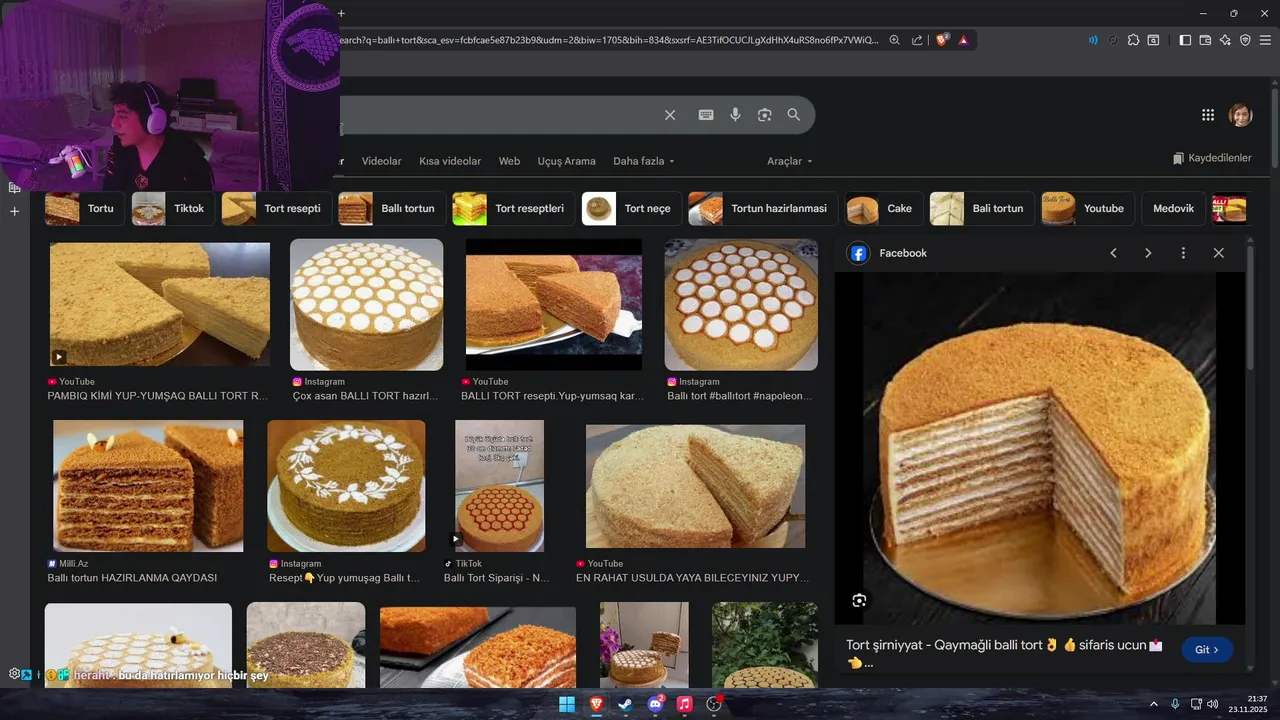The width and height of the screenshot is (1280, 720).
Task: Open the browser extensions puzzle icon
Action: pyautogui.click(x=1133, y=40)
